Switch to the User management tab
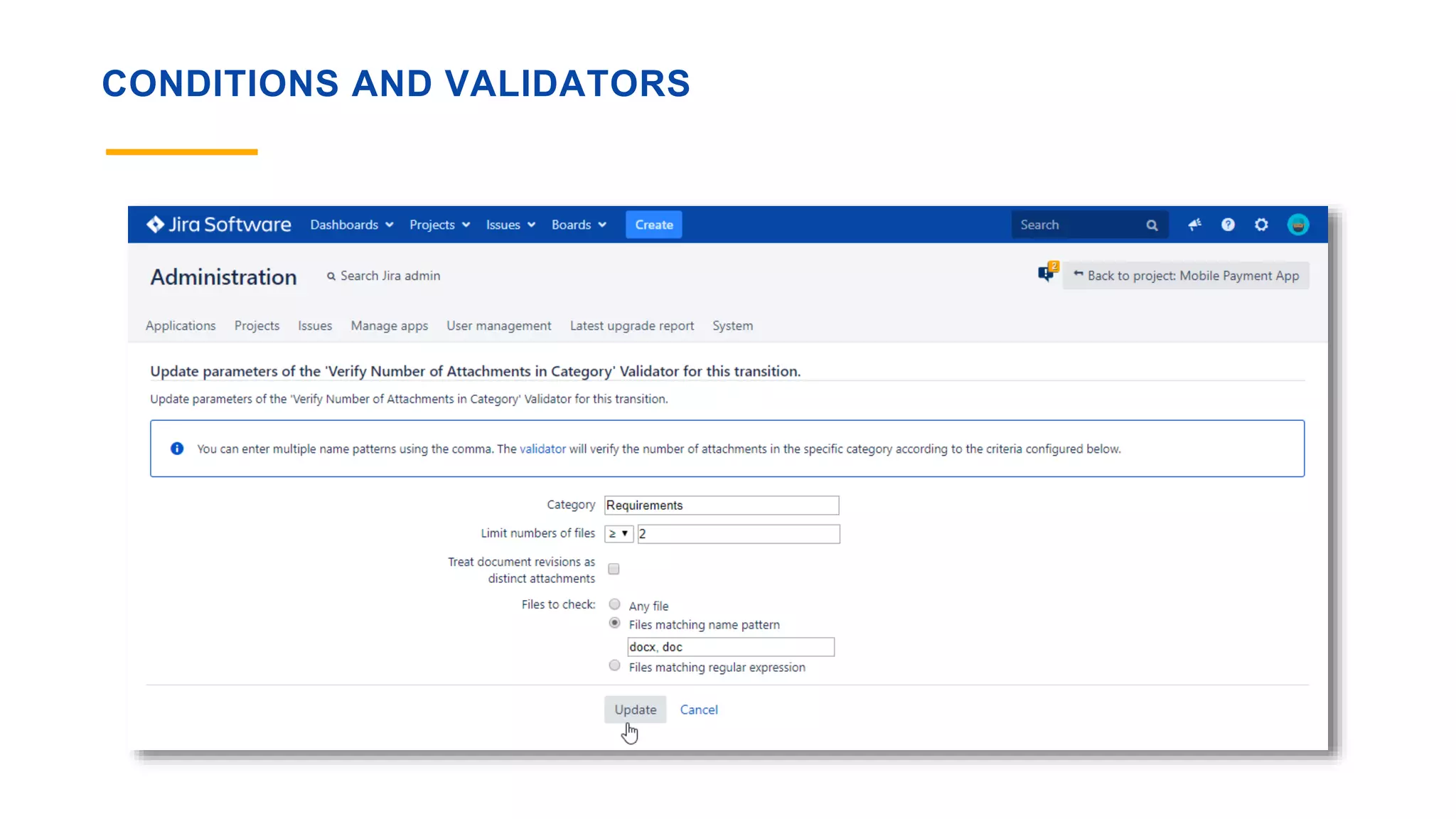The height and width of the screenshot is (819, 1456). (x=498, y=326)
